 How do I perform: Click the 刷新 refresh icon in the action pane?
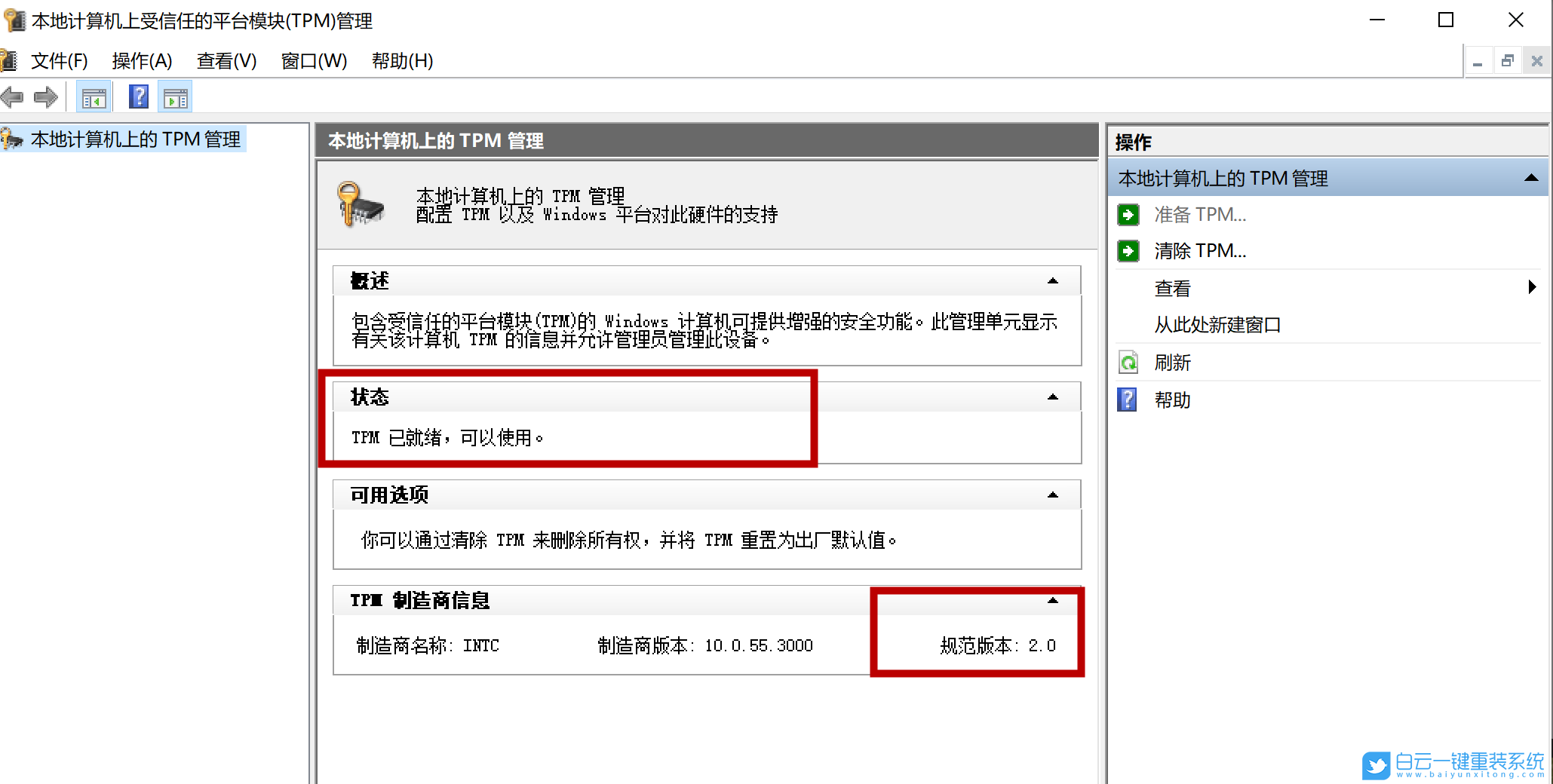coord(1128,363)
